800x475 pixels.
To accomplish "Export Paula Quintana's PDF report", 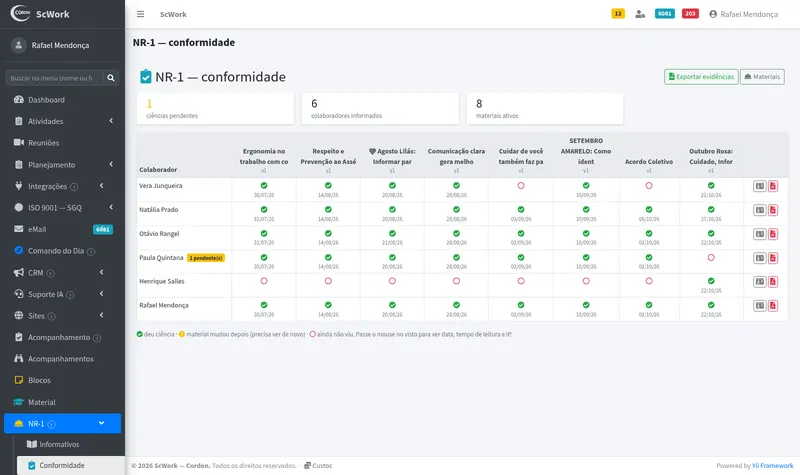I will pos(773,258).
